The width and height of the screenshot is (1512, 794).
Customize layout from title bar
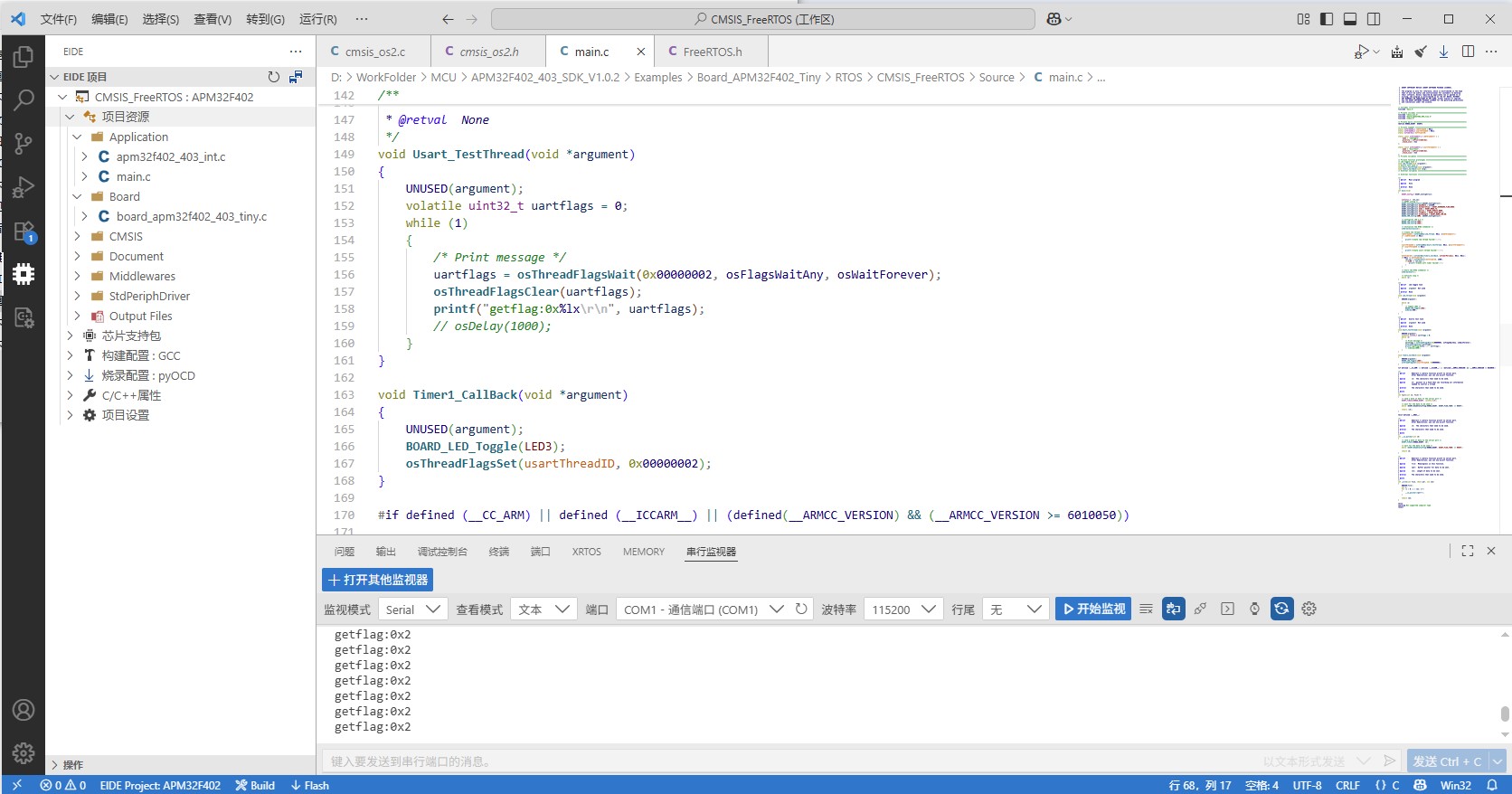1303,19
